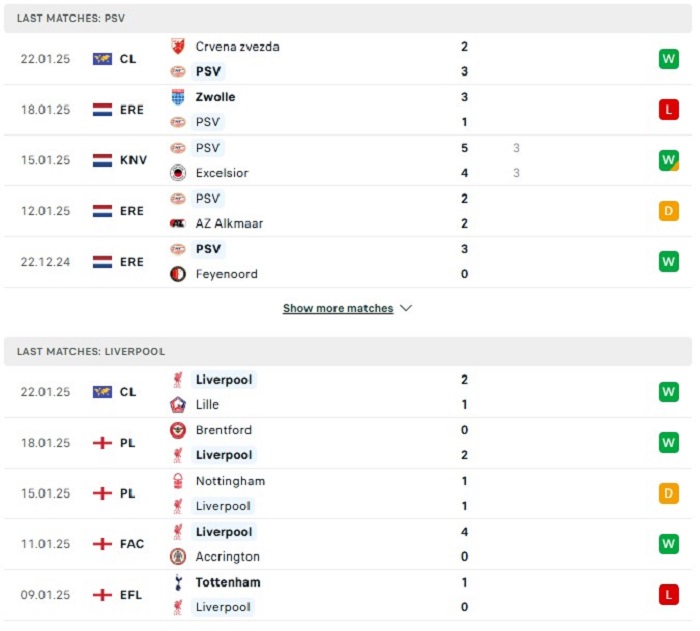Open the red L badge for Zwolle match
The width and height of the screenshot is (700, 631).
(x=668, y=109)
